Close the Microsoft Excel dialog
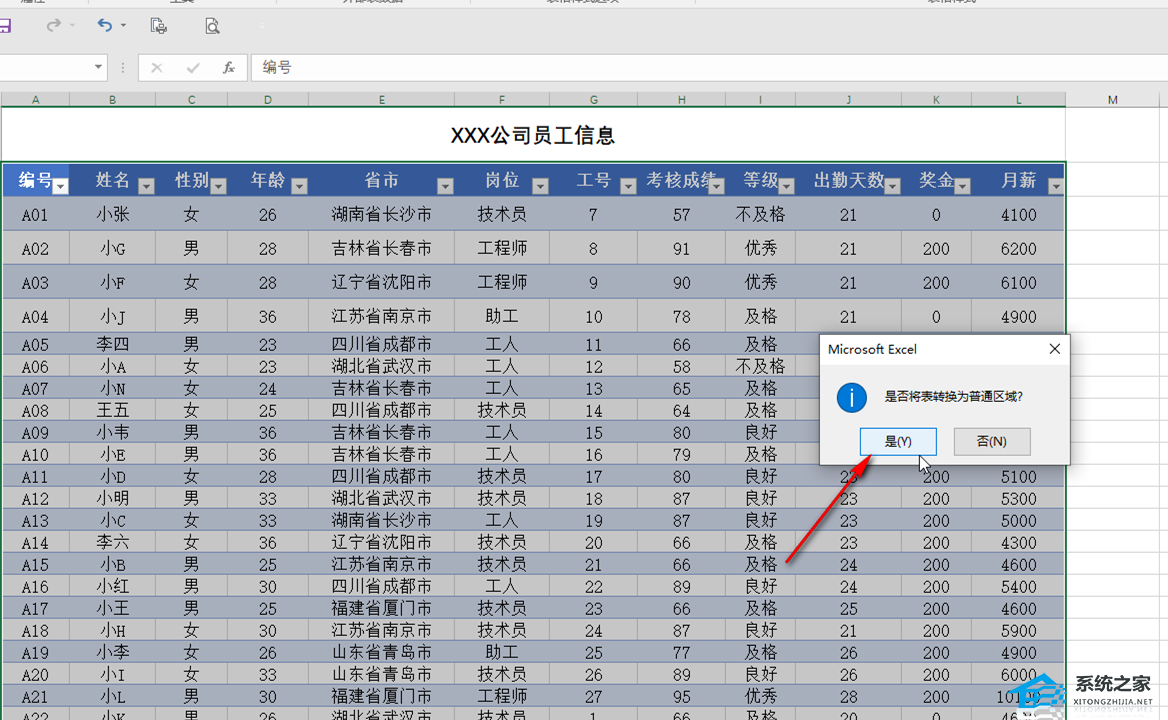Viewport: 1168px width, 720px height. point(1054,349)
